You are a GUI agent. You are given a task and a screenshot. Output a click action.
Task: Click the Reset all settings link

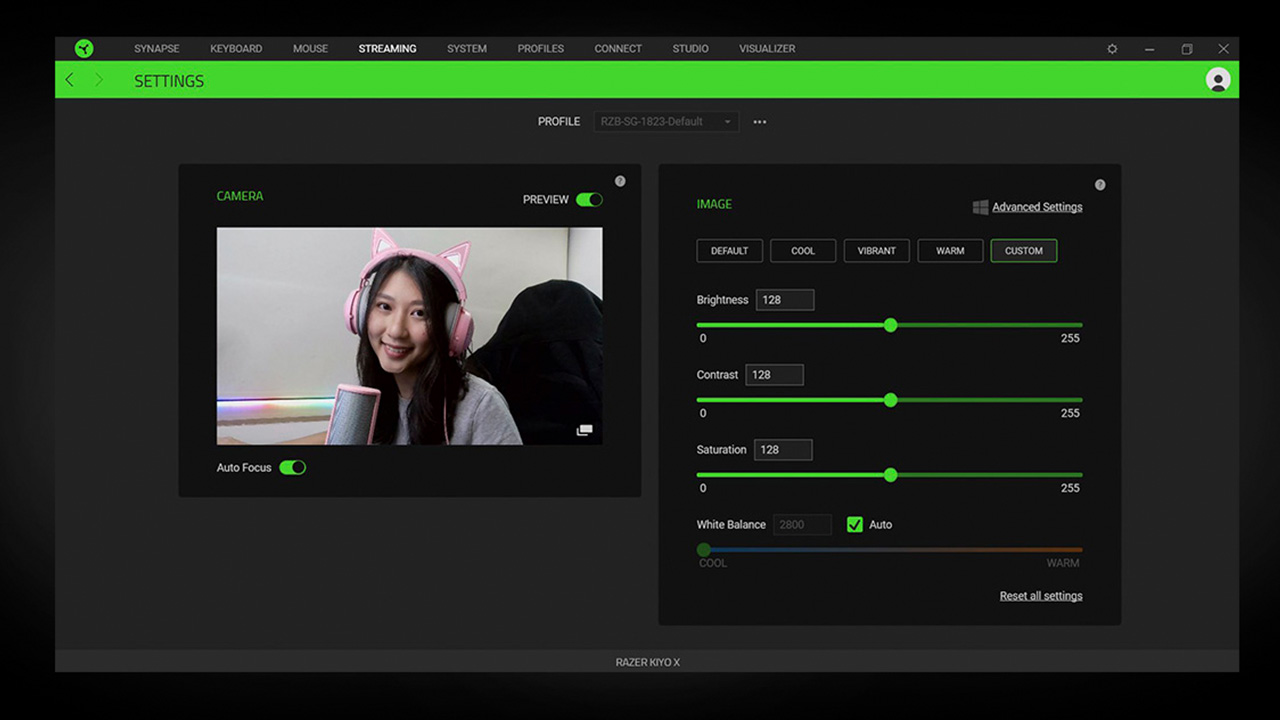(1041, 595)
